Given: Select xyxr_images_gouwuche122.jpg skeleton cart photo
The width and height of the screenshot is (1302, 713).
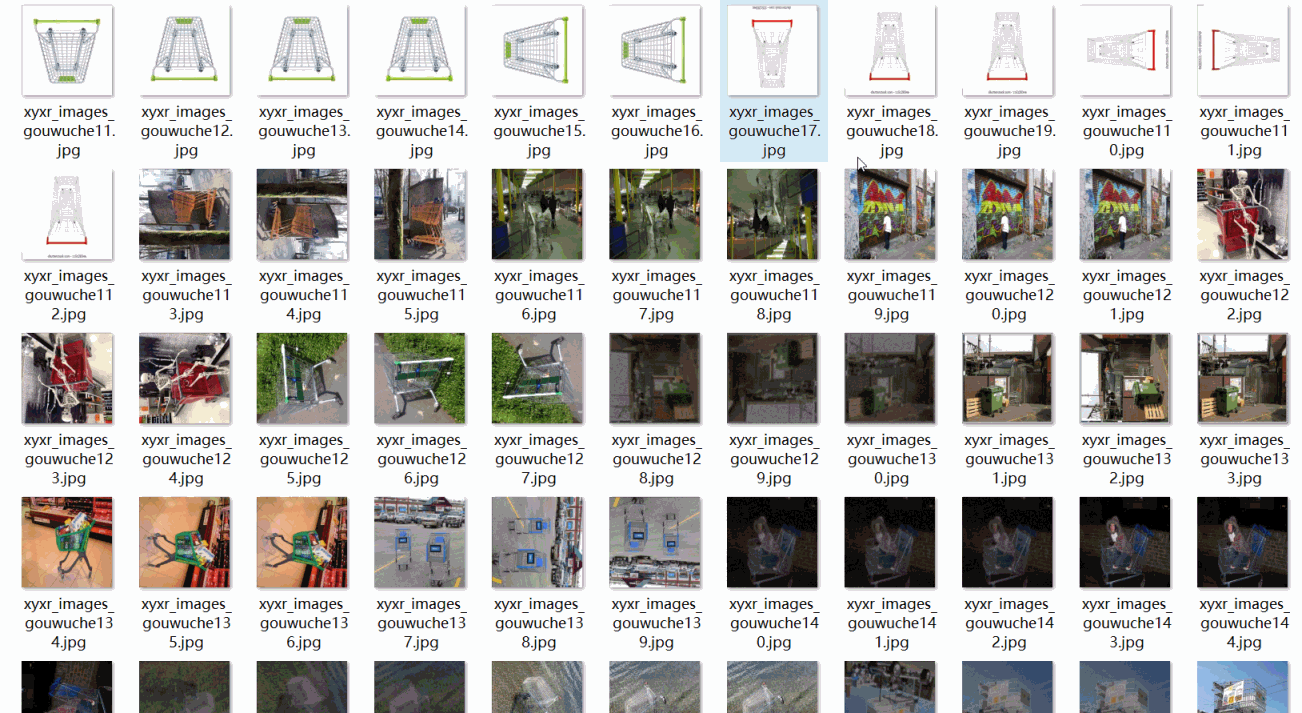Looking at the screenshot, I should [x=1244, y=214].
